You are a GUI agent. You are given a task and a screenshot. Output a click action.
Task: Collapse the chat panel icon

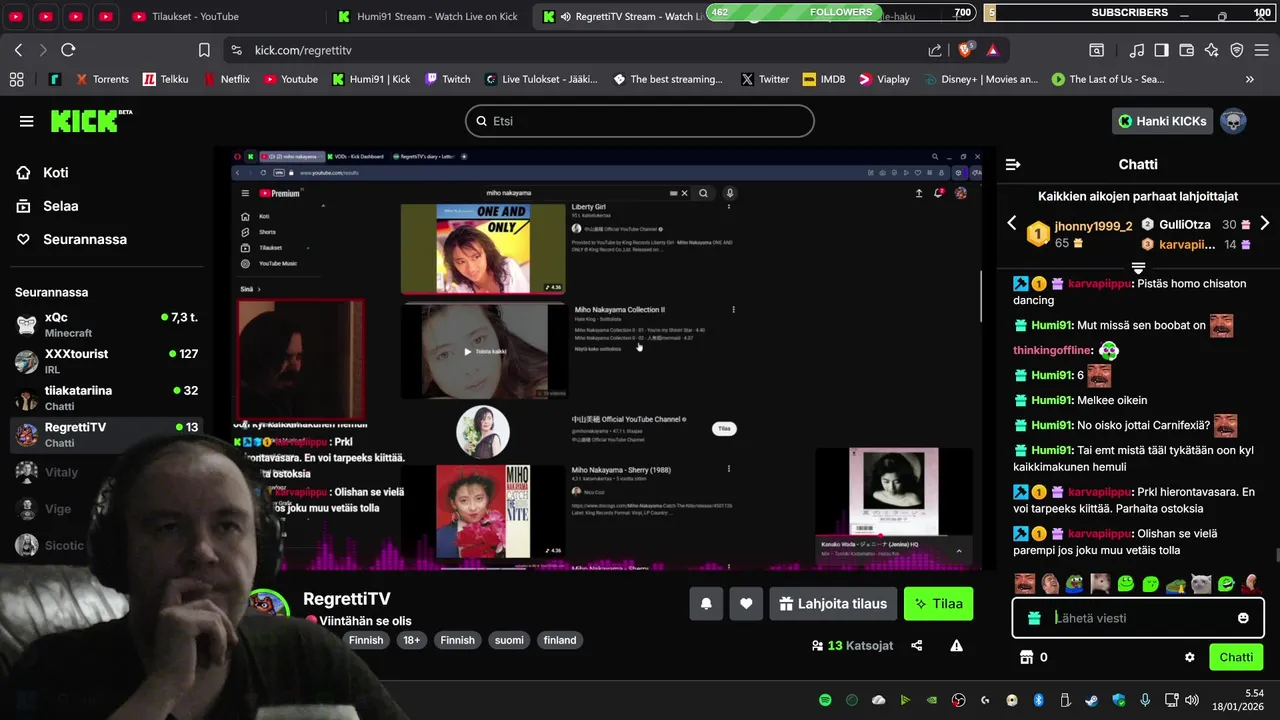[x=1013, y=164]
